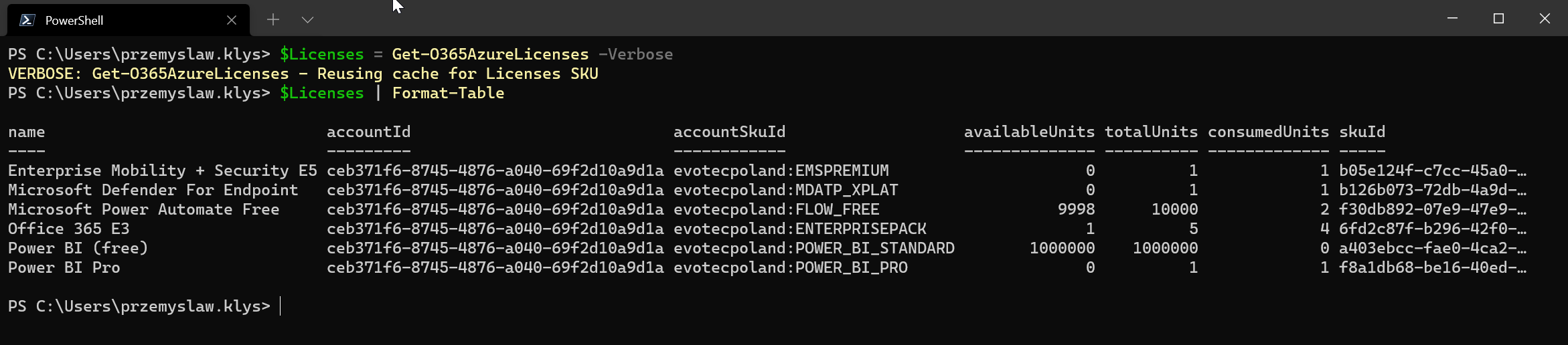1568x345 pixels.
Task: Click the skuId column header
Action: (x=1362, y=132)
